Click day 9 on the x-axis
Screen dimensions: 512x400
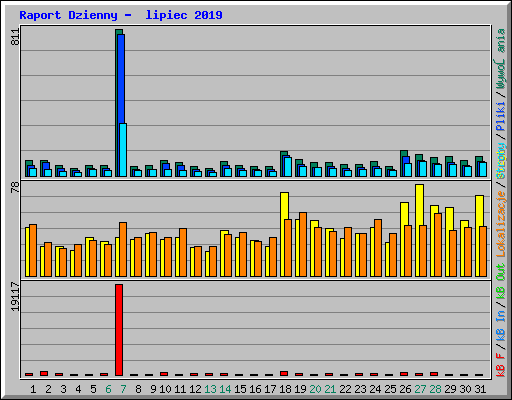[x=153, y=389]
